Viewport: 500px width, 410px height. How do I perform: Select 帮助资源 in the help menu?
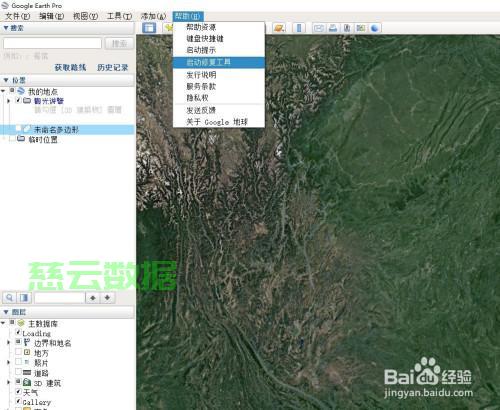pyautogui.click(x=219, y=27)
